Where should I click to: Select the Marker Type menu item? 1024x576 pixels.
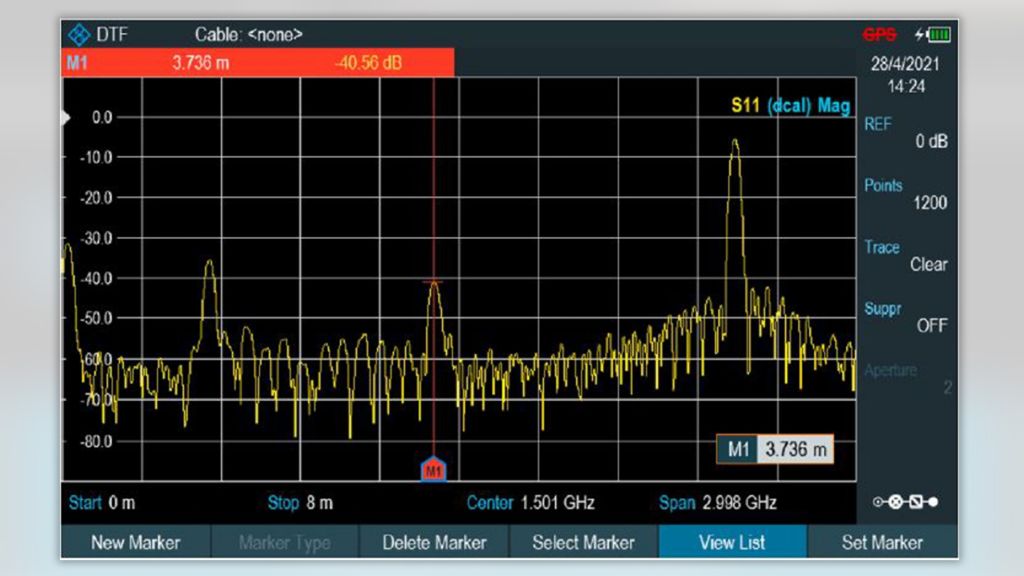(285, 542)
